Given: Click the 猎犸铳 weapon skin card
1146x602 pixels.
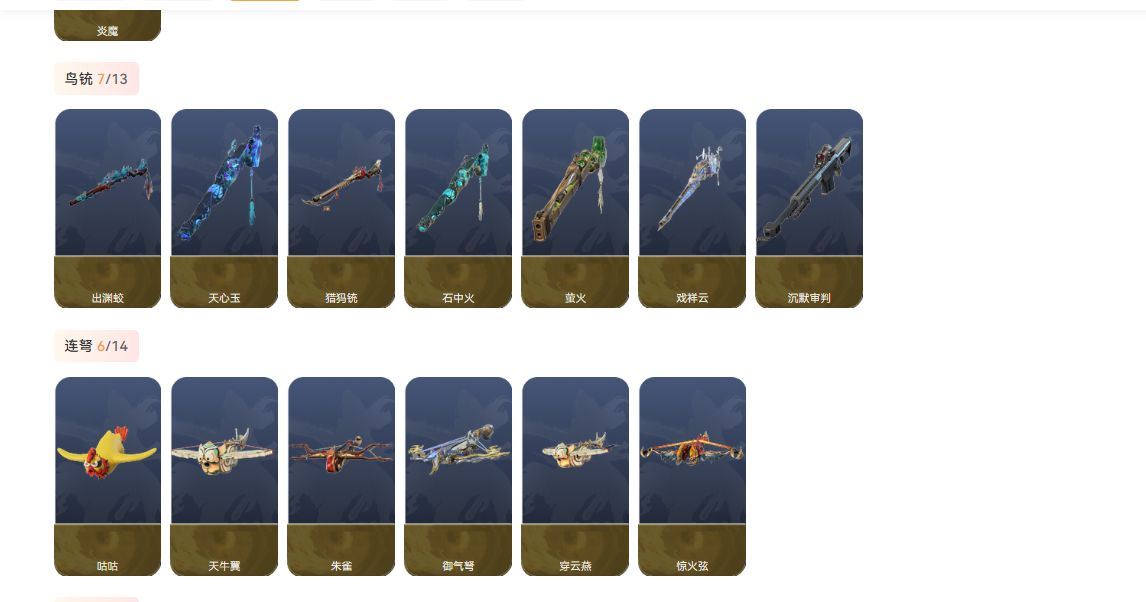Looking at the screenshot, I should click(341, 208).
